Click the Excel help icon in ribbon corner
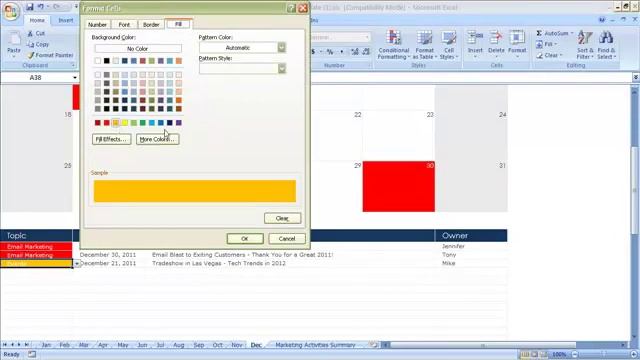The image size is (640, 360). click(602, 20)
